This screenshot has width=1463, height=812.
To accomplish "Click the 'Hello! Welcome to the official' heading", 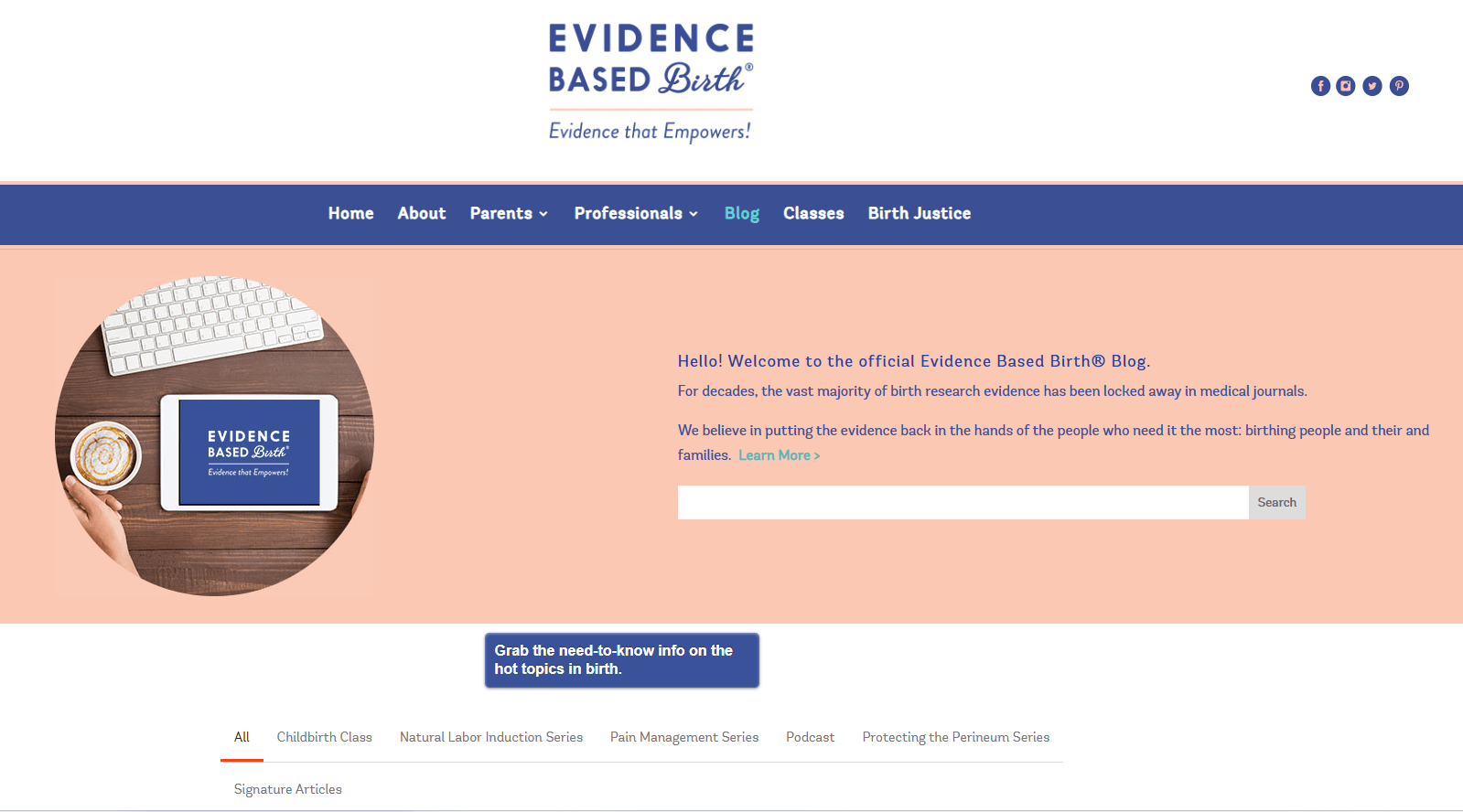I will tap(914, 361).
